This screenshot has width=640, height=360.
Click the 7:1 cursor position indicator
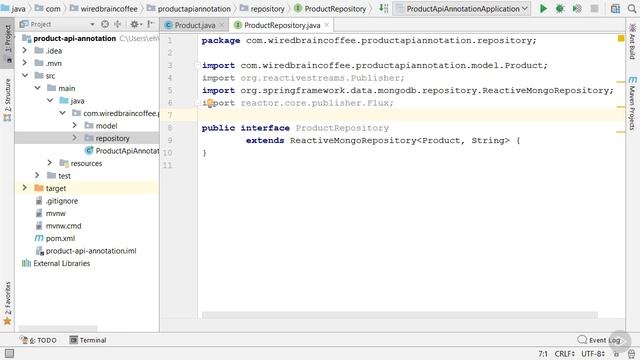(543, 354)
